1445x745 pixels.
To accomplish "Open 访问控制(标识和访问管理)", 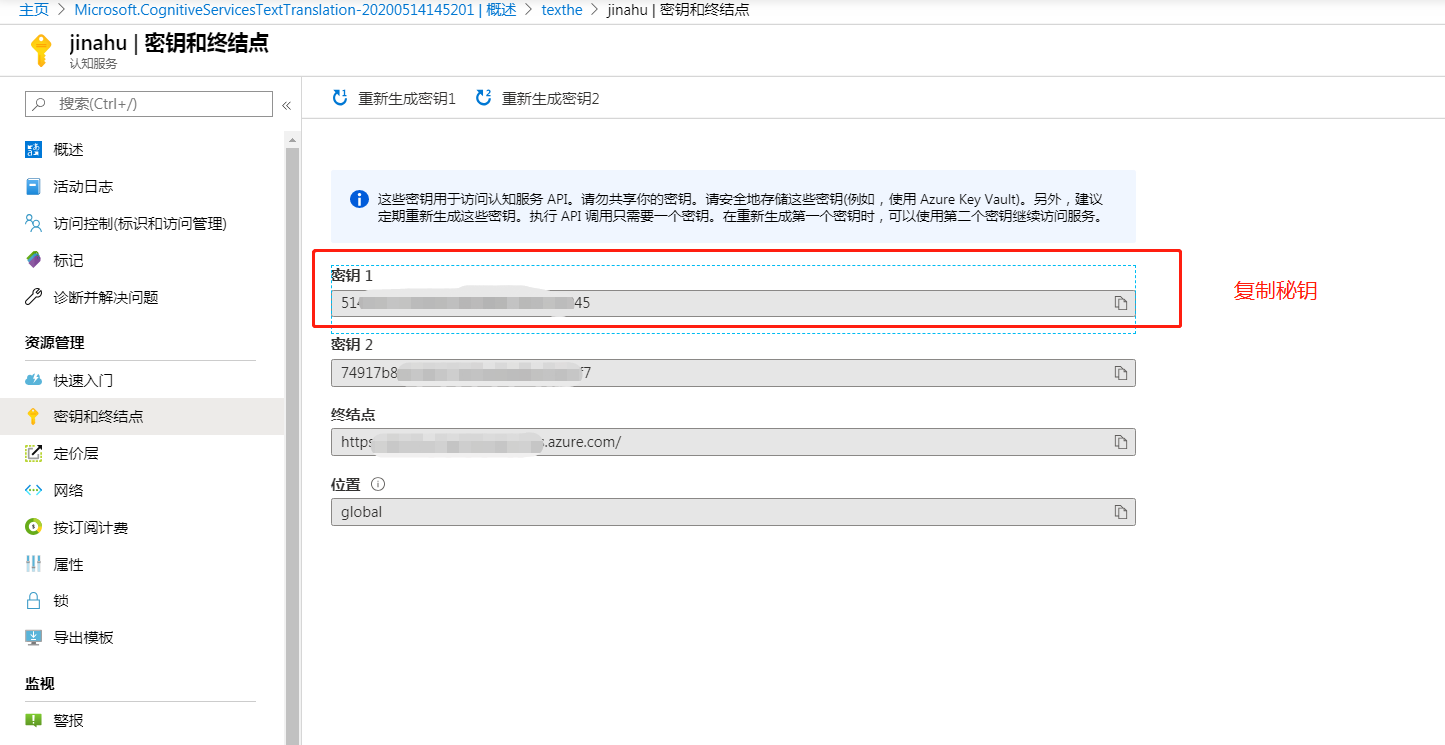I will click(x=142, y=224).
